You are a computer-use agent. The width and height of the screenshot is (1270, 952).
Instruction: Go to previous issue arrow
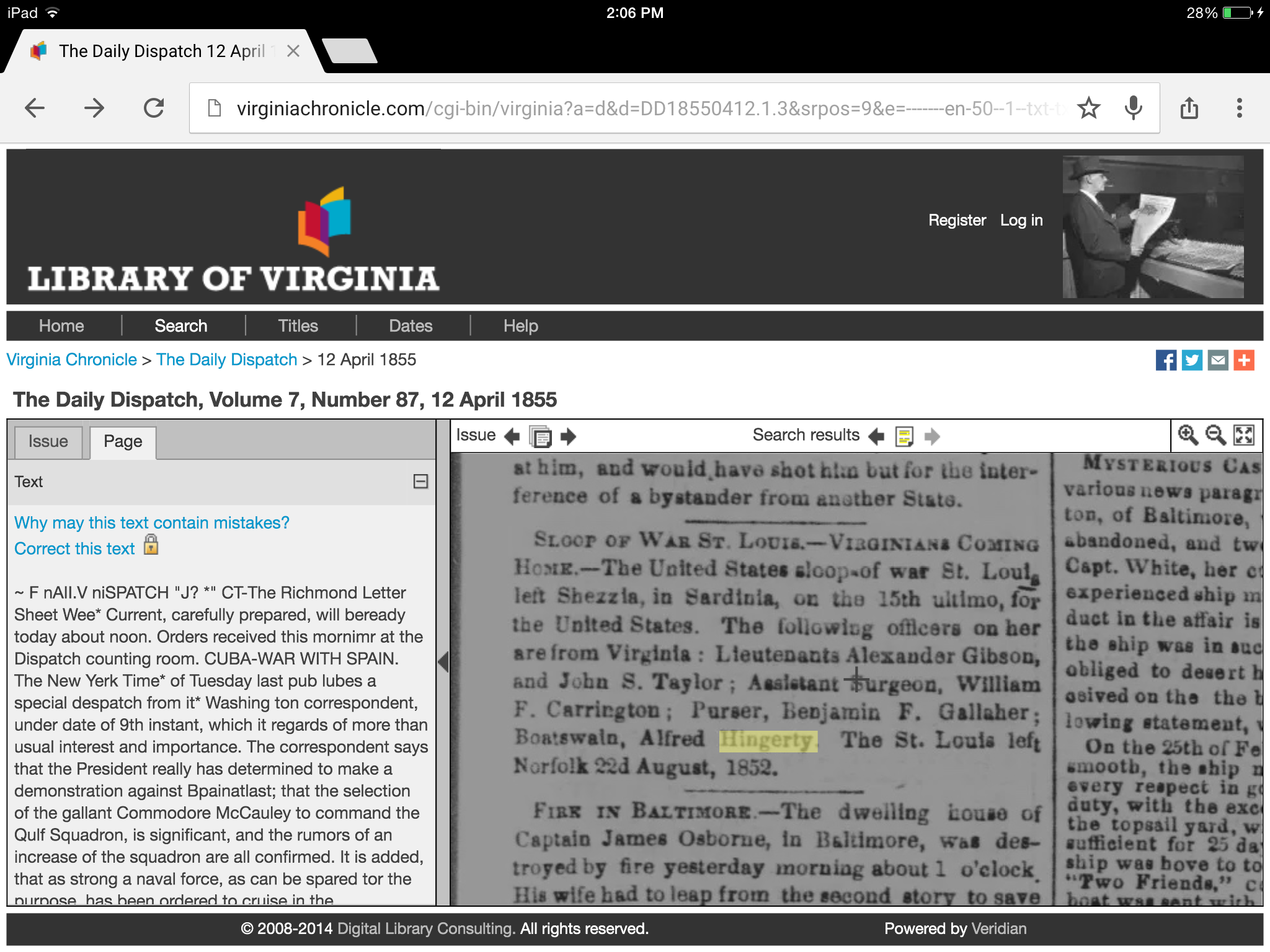coord(512,436)
